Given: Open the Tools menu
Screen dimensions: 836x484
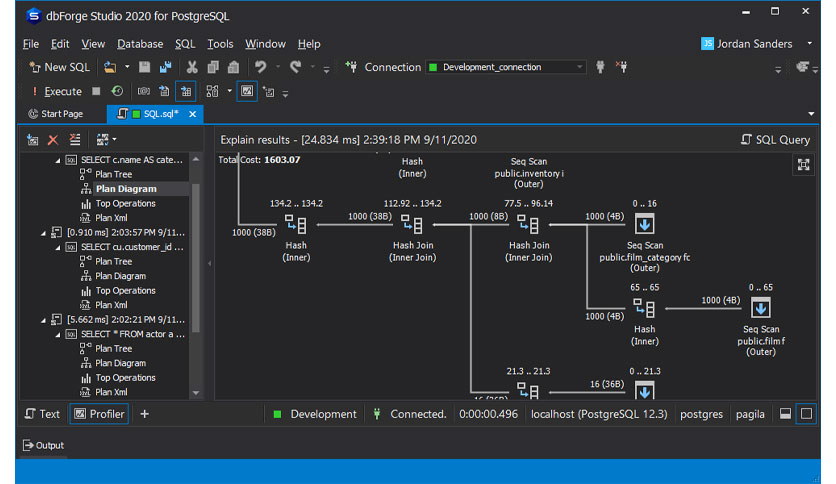Looking at the screenshot, I should pos(220,44).
